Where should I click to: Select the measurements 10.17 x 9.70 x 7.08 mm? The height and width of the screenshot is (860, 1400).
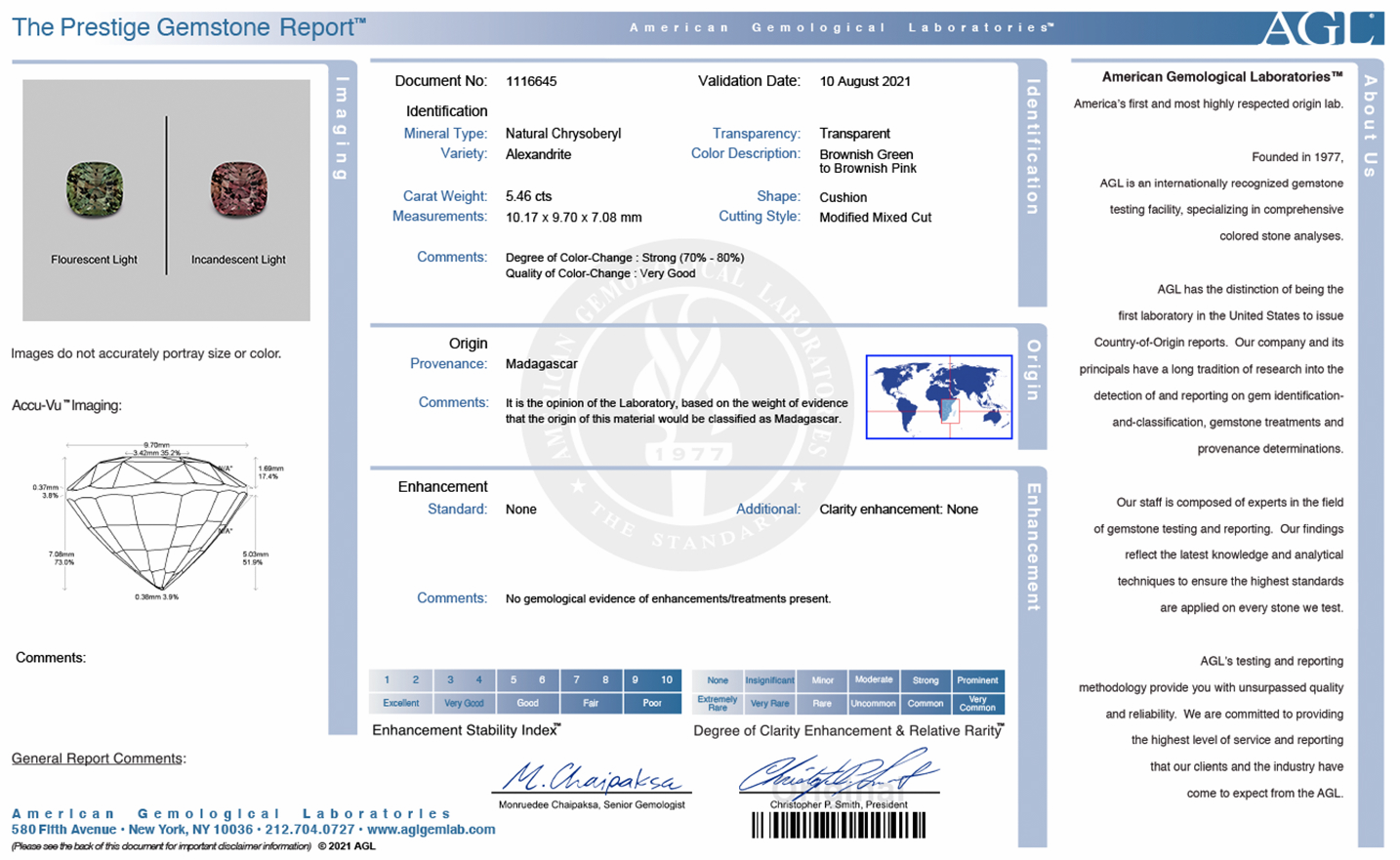(574, 218)
